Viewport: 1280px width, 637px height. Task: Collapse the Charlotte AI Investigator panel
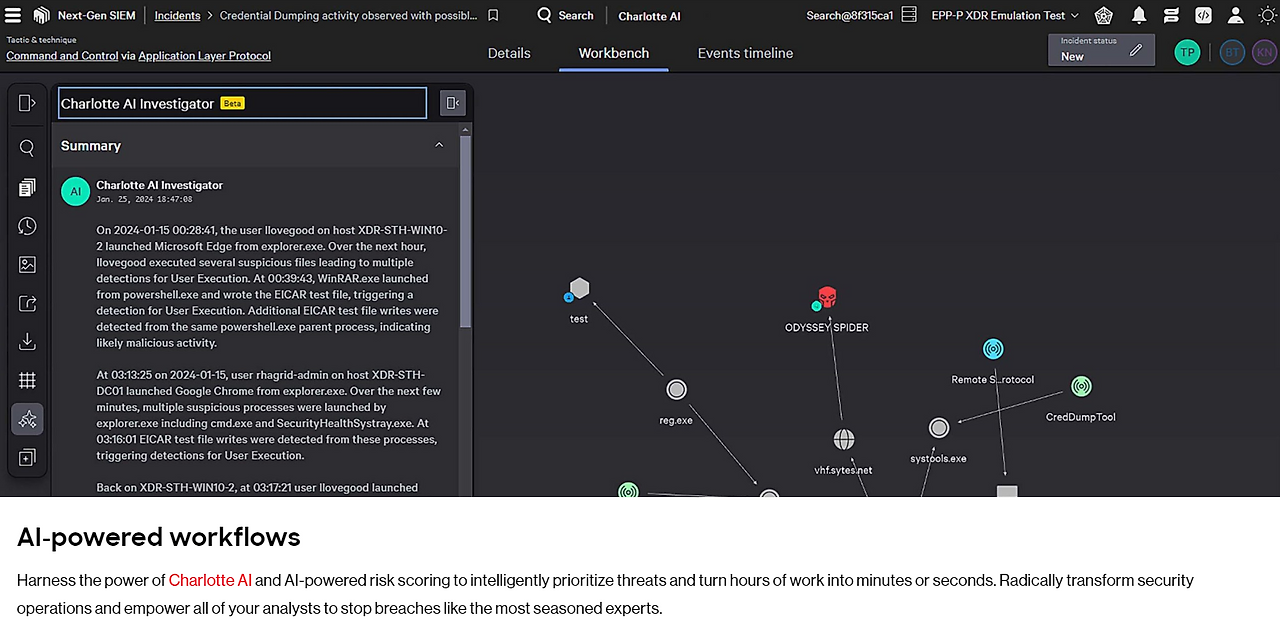tap(453, 103)
